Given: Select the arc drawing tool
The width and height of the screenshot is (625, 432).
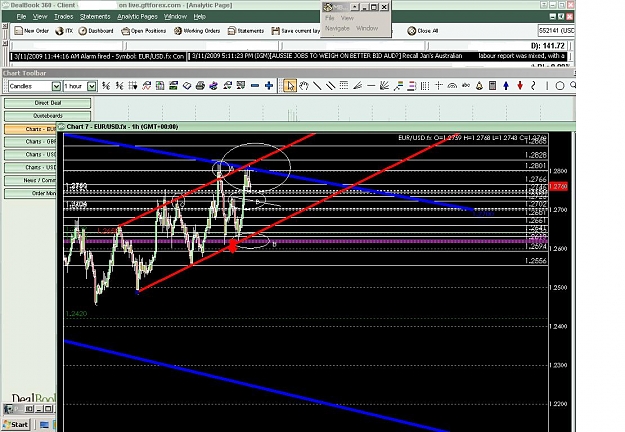Looking at the screenshot, I should [x=452, y=86].
